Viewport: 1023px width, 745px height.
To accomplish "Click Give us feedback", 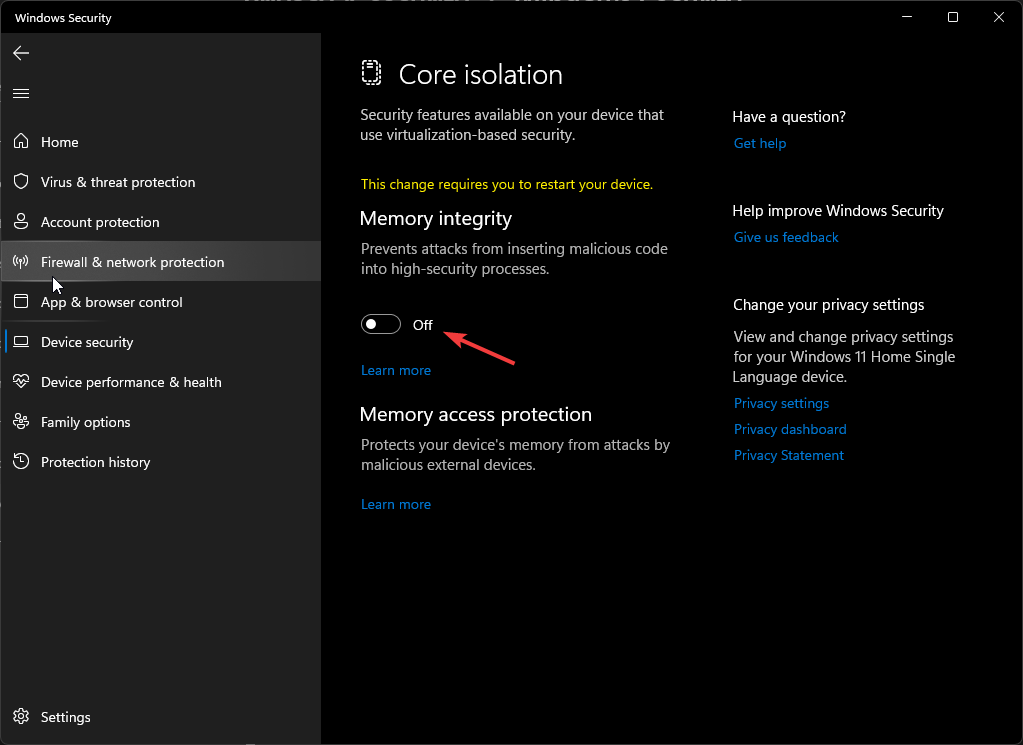I will click(x=785, y=237).
